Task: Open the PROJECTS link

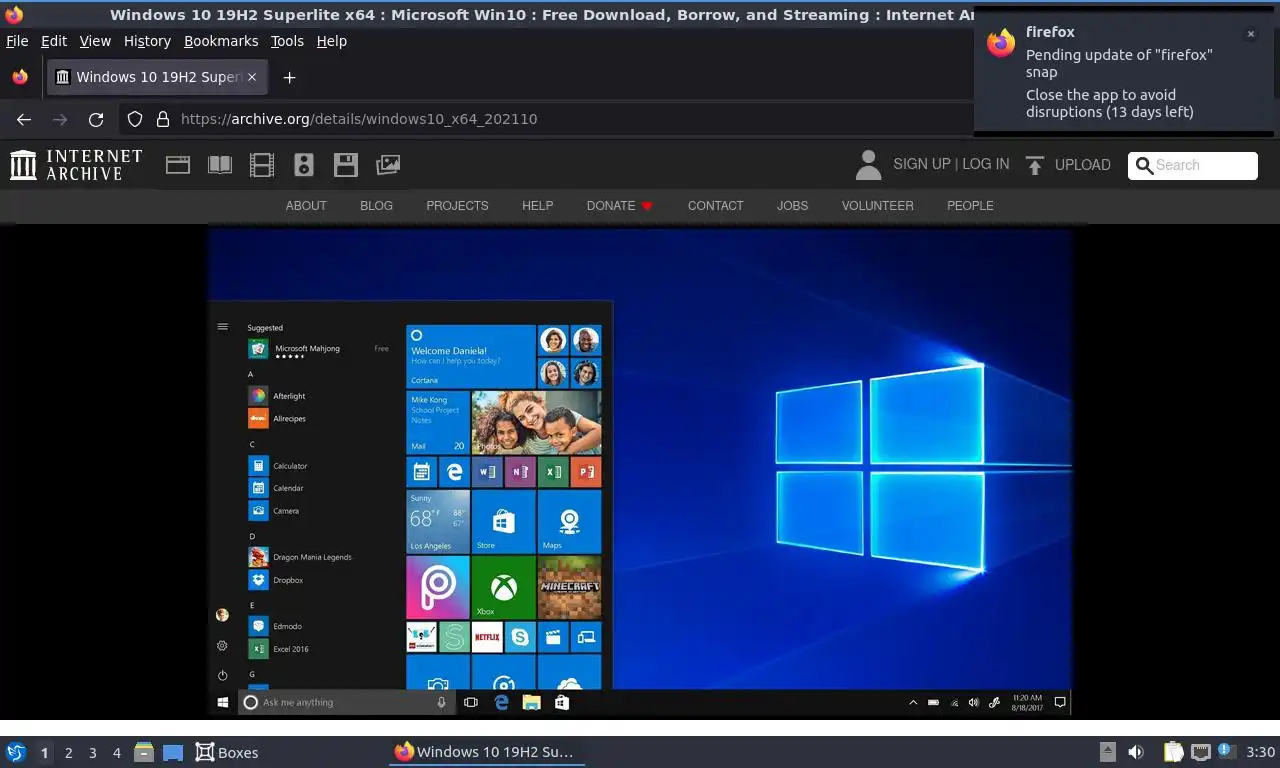Action: [457, 206]
